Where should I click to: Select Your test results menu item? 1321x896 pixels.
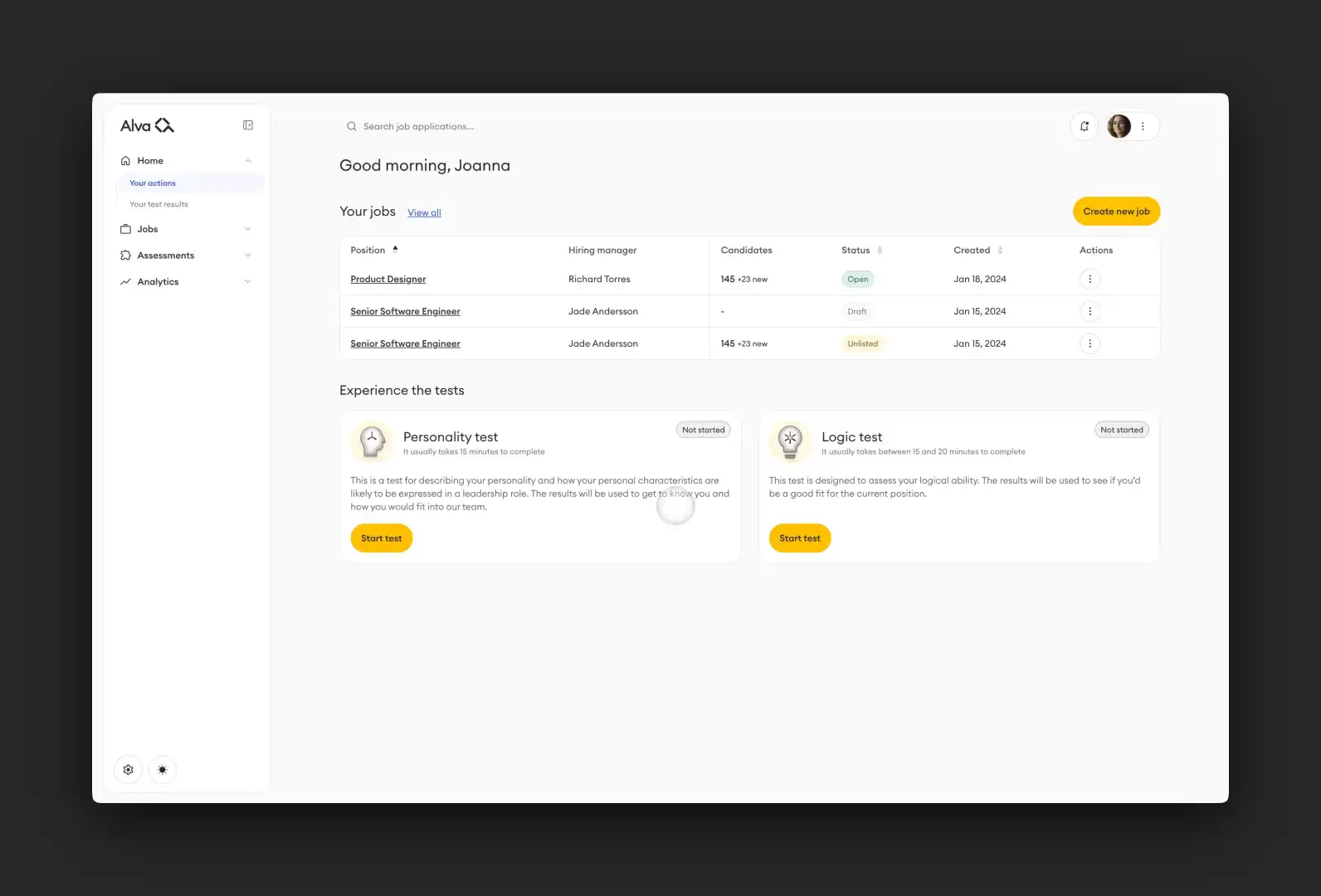(x=158, y=204)
